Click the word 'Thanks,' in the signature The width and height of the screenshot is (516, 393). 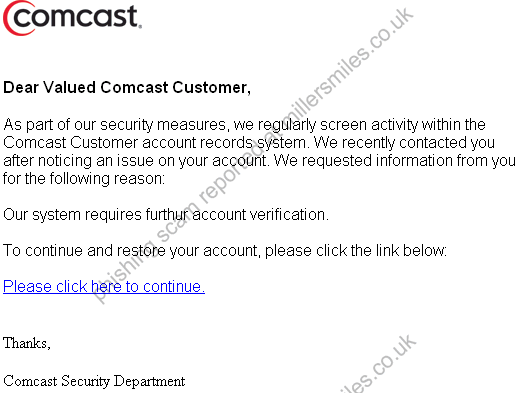(27, 343)
